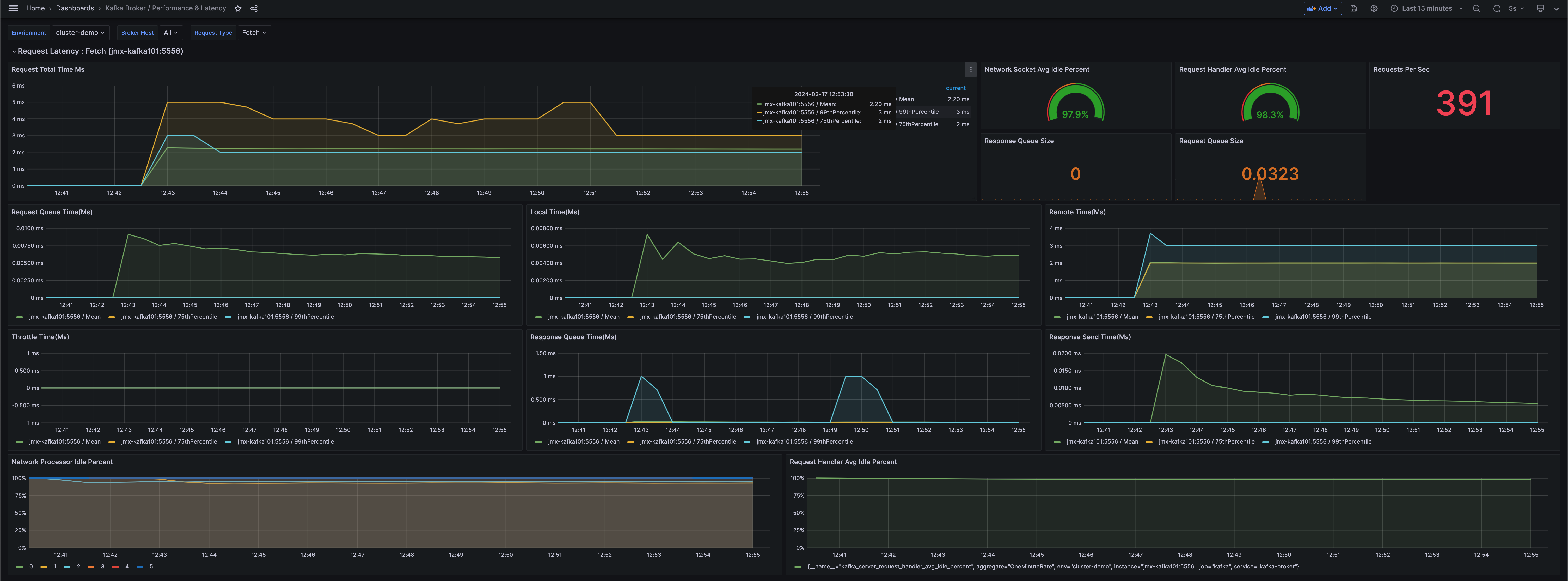Click the Home breadcrumb link

(x=35, y=9)
